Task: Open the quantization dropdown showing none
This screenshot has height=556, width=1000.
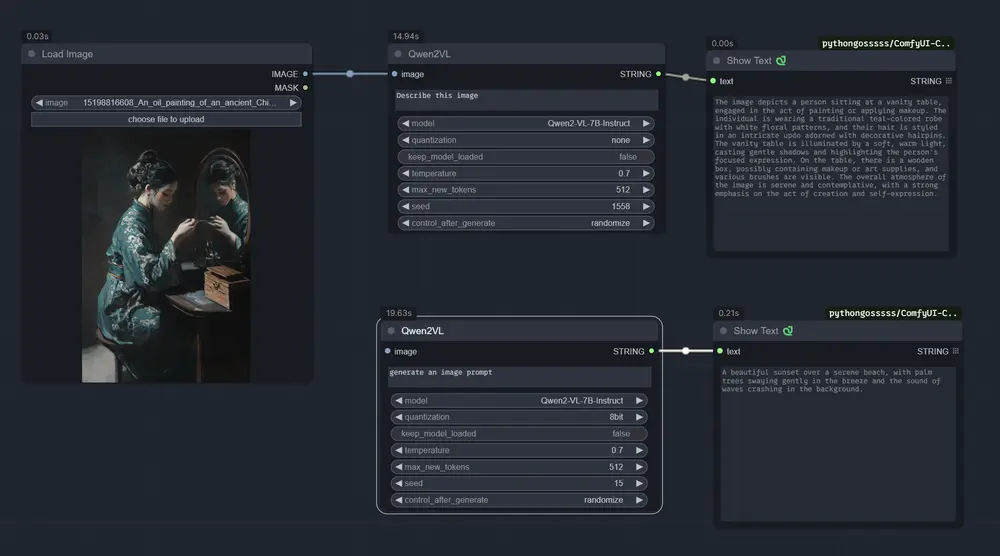Action: (x=526, y=140)
